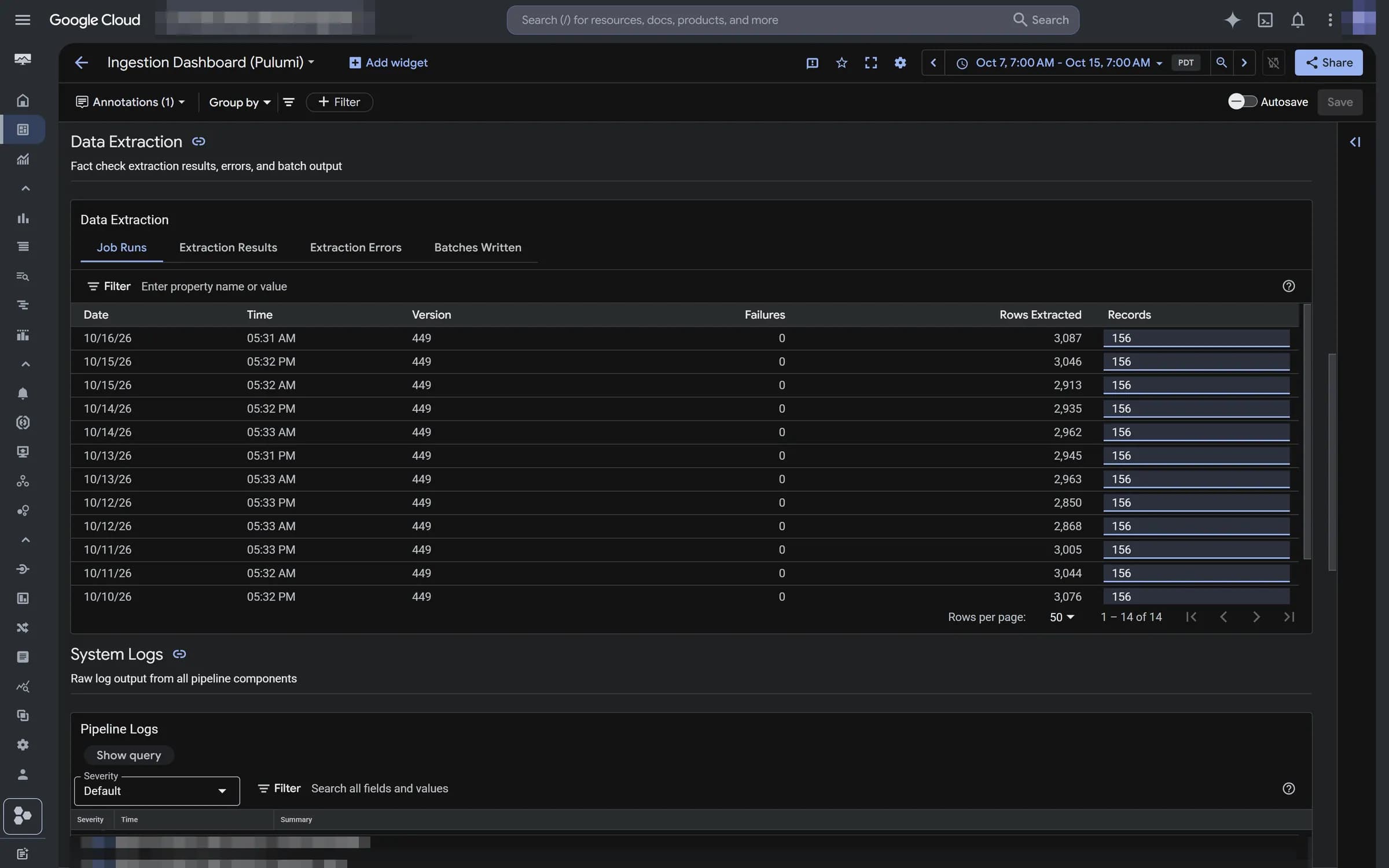The height and width of the screenshot is (868, 1389).
Task: Open dashboard settings gear icon
Action: pyautogui.click(x=900, y=62)
